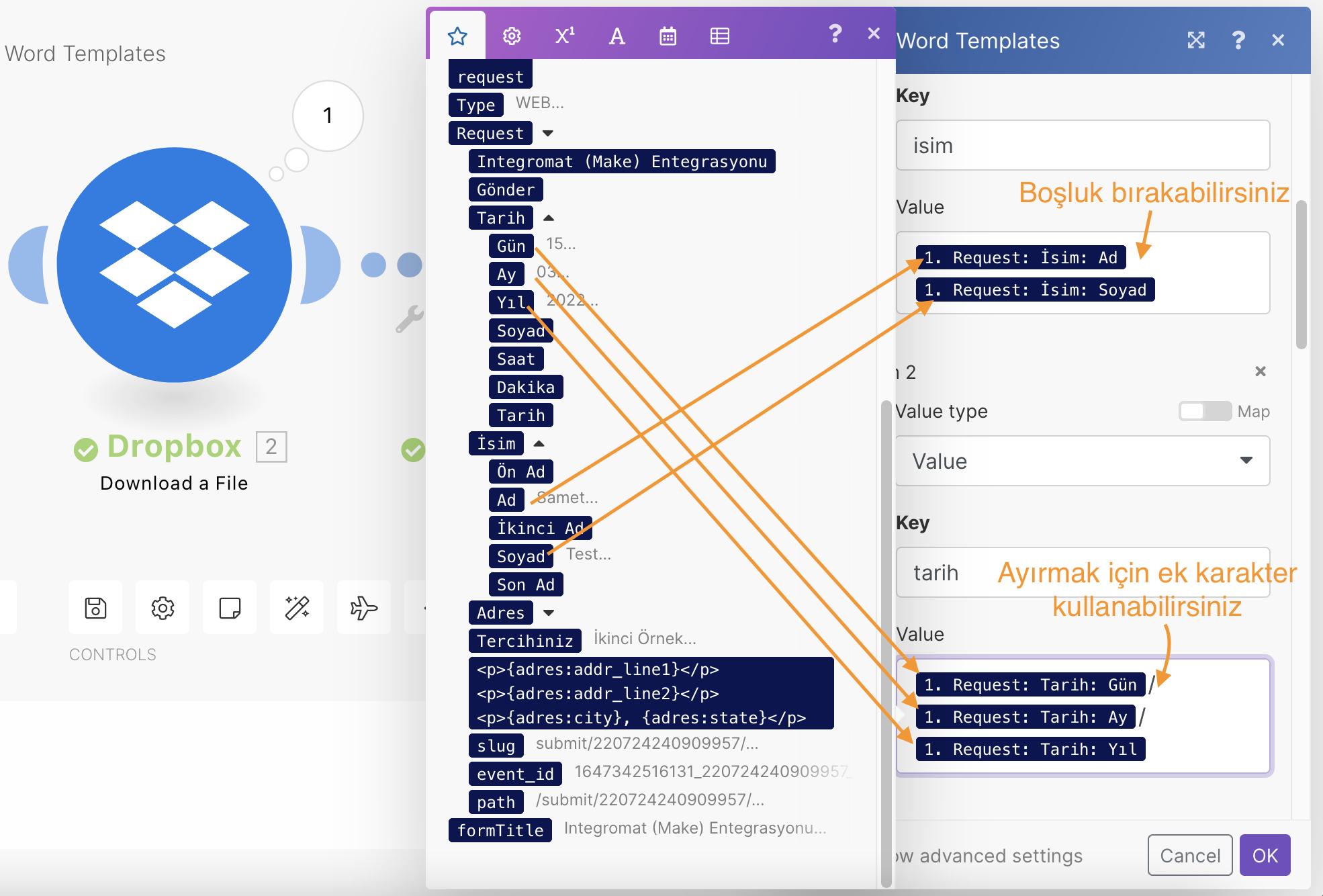Image resolution: width=1323 pixels, height=896 pixels.
Task: Open date and time functions tab
Action: [668, 36]
